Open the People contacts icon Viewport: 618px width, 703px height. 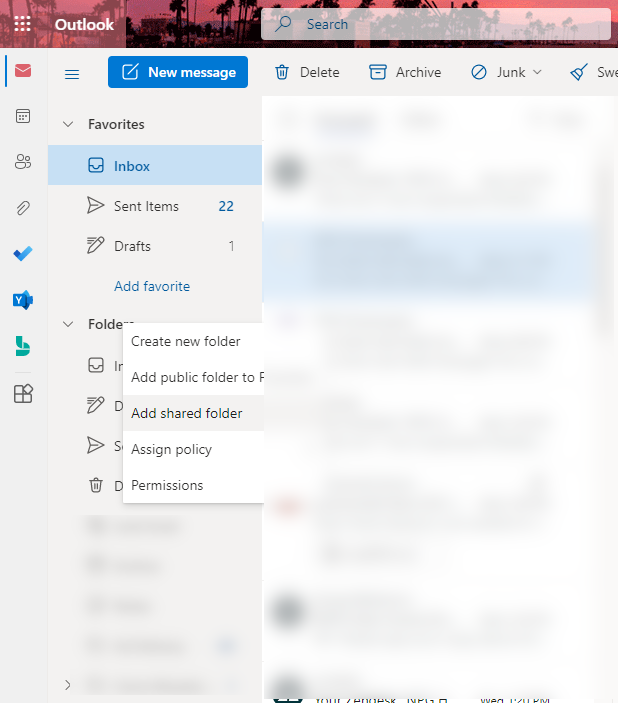pos(22,162)
